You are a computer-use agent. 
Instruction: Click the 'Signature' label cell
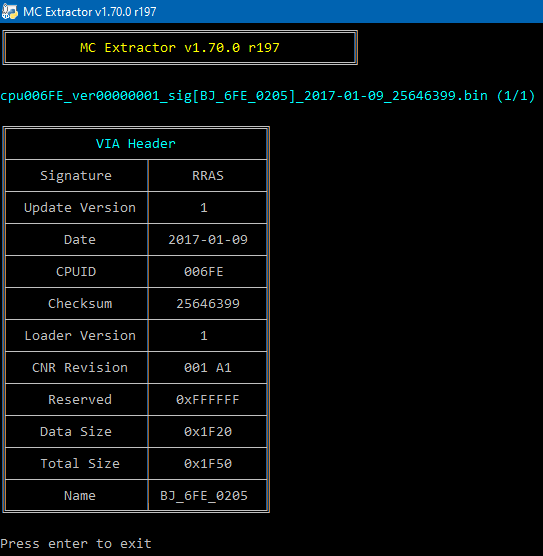(x=76, y=176)
